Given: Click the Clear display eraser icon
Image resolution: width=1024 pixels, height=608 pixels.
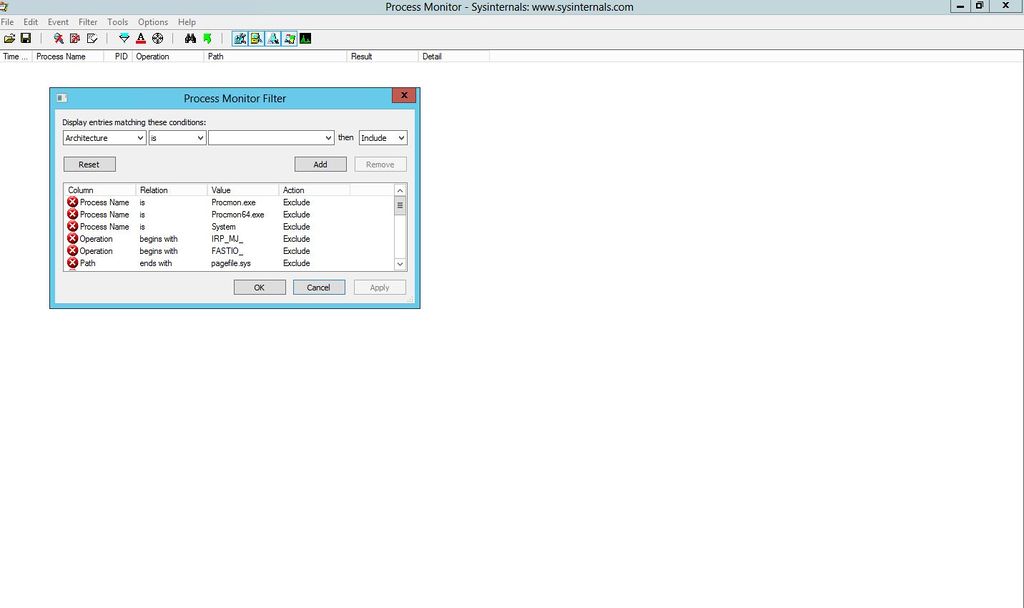Looking at the screenshot, I should [92, 38].
